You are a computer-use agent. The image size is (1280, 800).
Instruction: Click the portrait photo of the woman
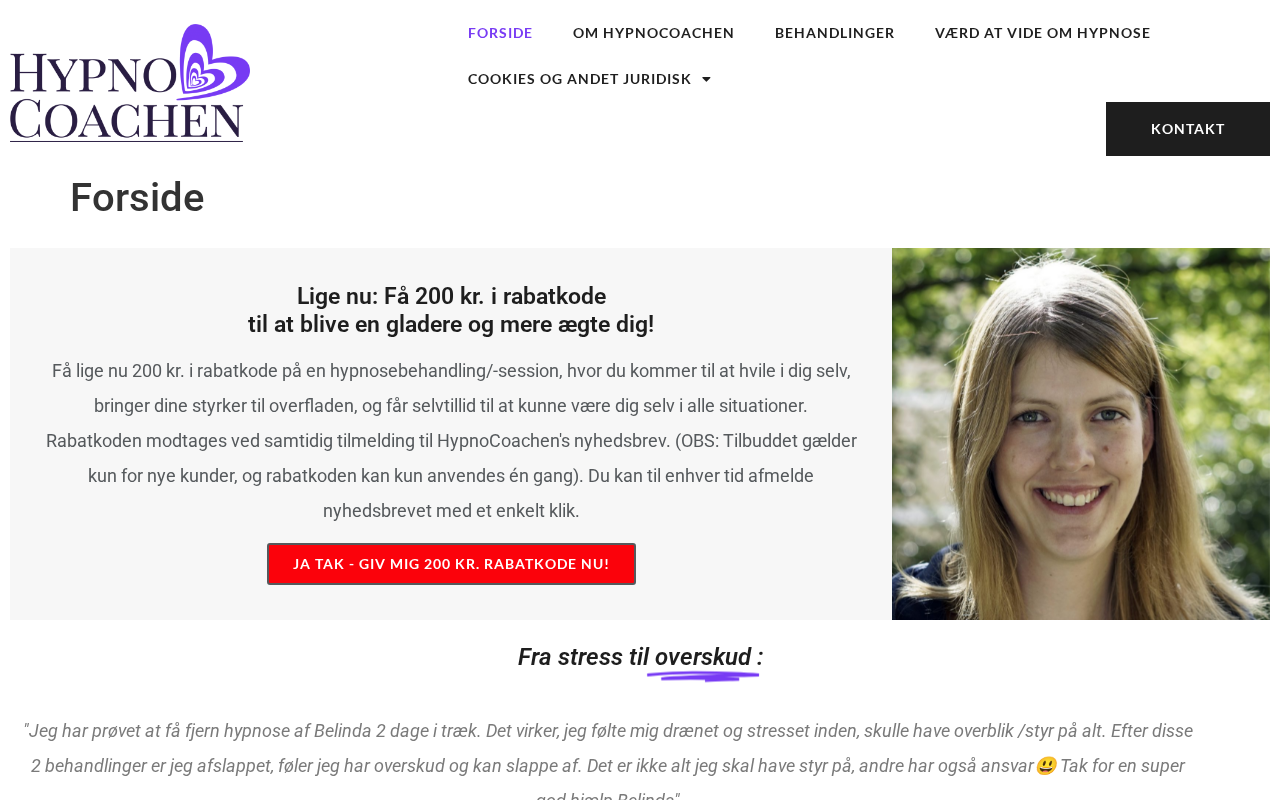click(1081, 434)
